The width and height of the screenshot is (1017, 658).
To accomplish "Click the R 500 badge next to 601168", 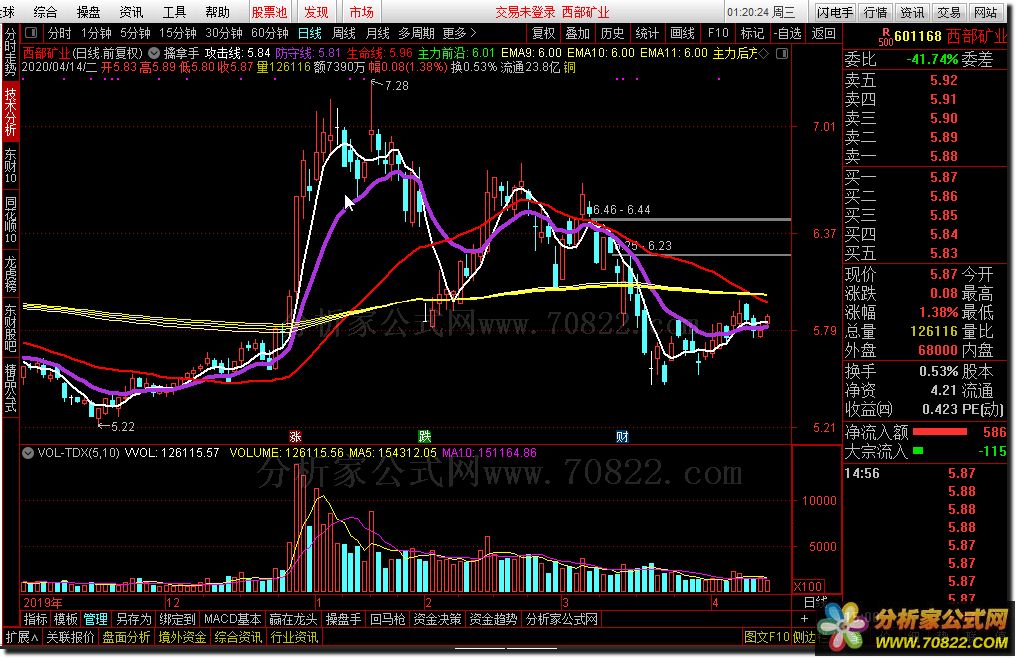I will click(885, 36).
